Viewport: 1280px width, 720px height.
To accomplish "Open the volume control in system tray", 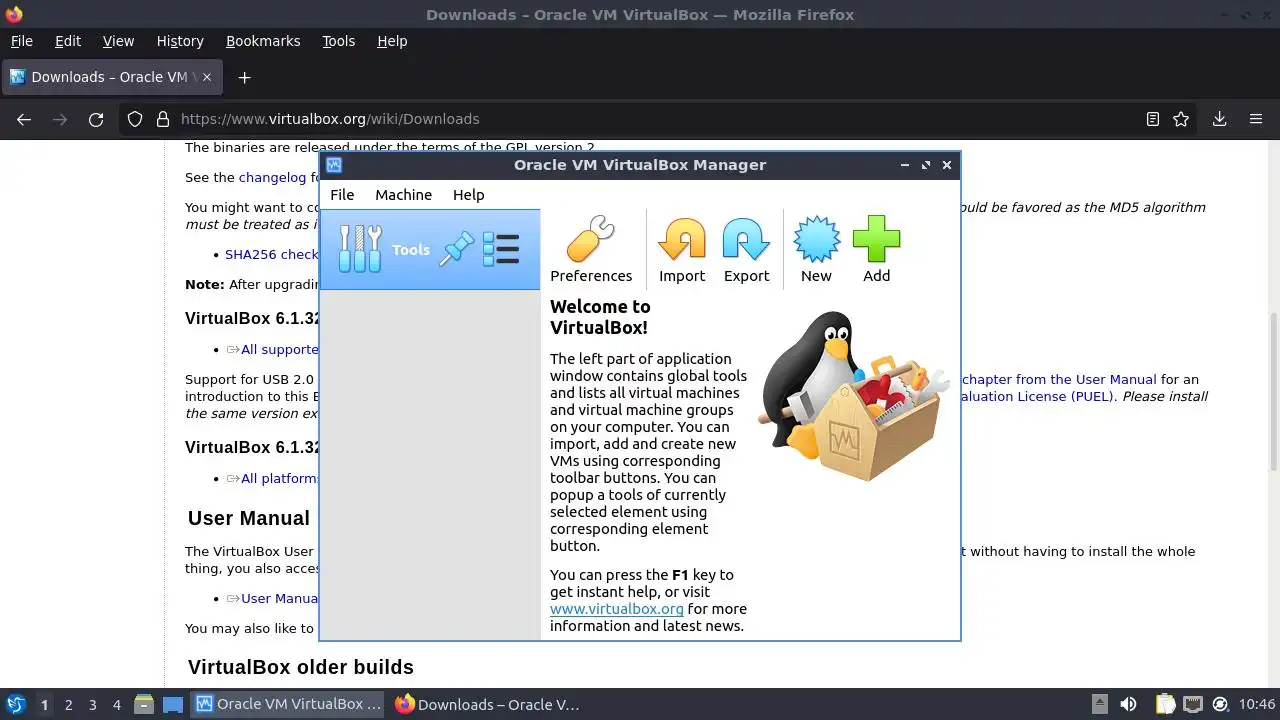I will [1128, 704].
